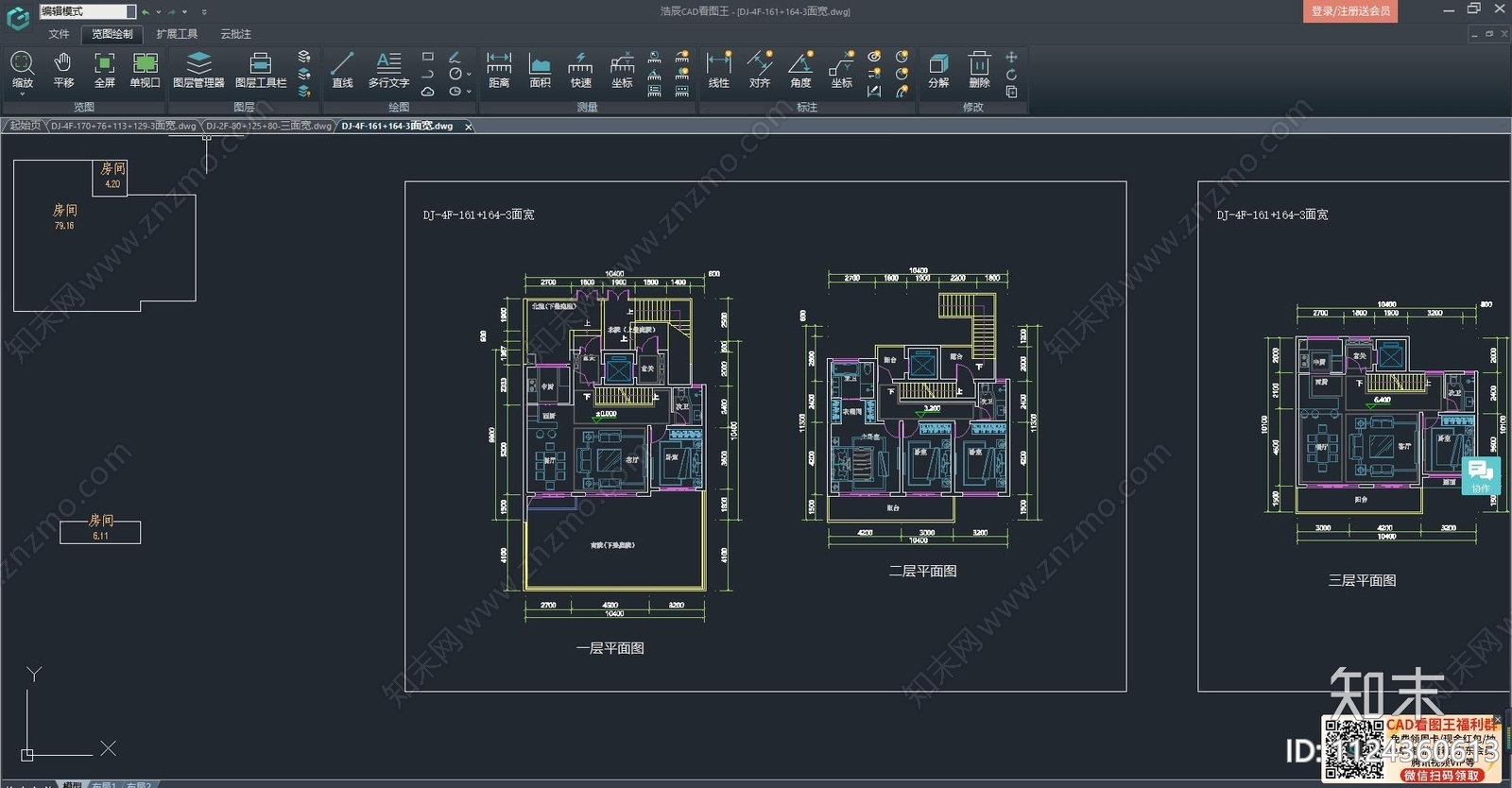Click the 全屏 fullscreen icon
The image size is (1512, 788).
(104, 70)
